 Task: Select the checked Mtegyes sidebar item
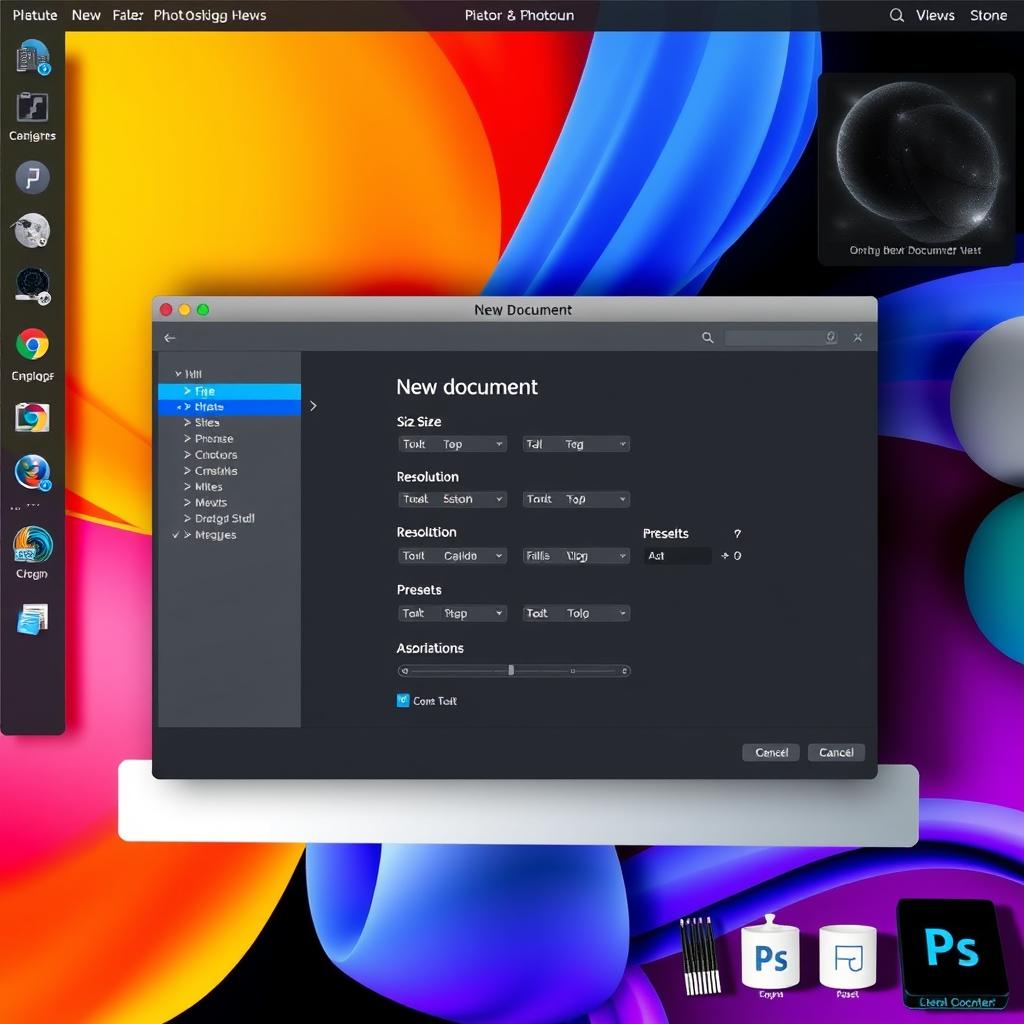[215, 535]
